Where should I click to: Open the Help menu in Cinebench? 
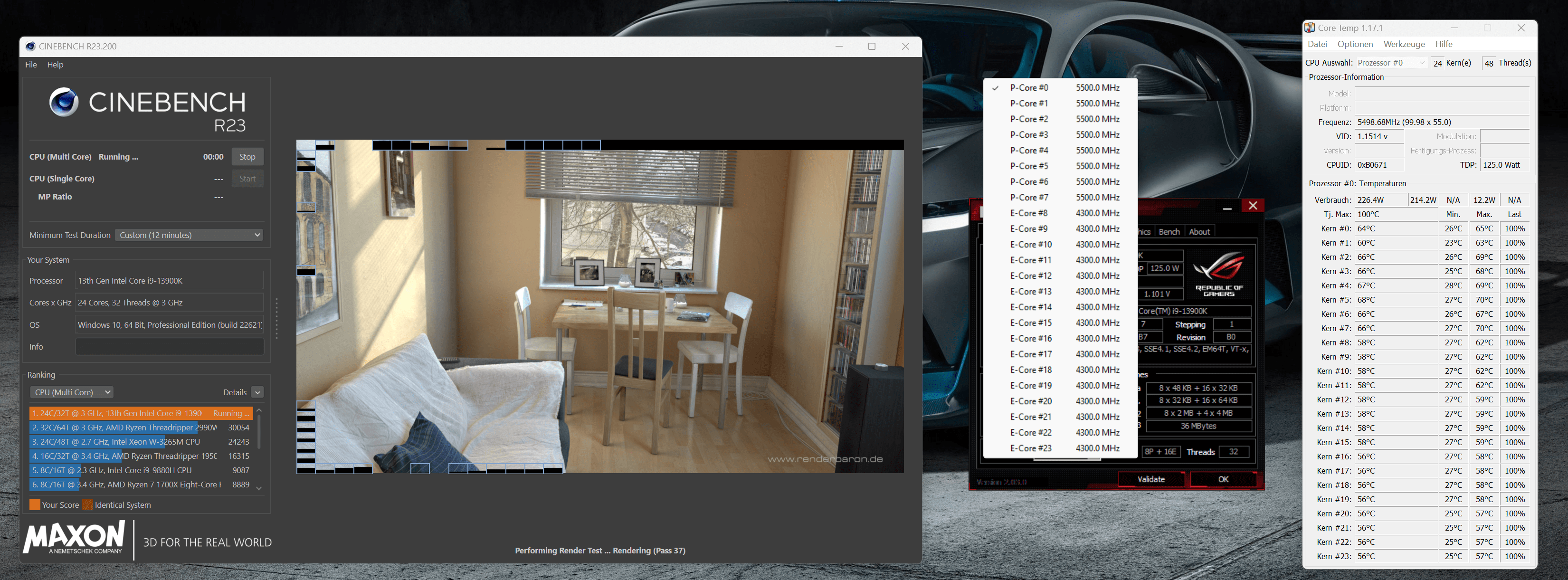pyautogui.click(x=56, y=65)
